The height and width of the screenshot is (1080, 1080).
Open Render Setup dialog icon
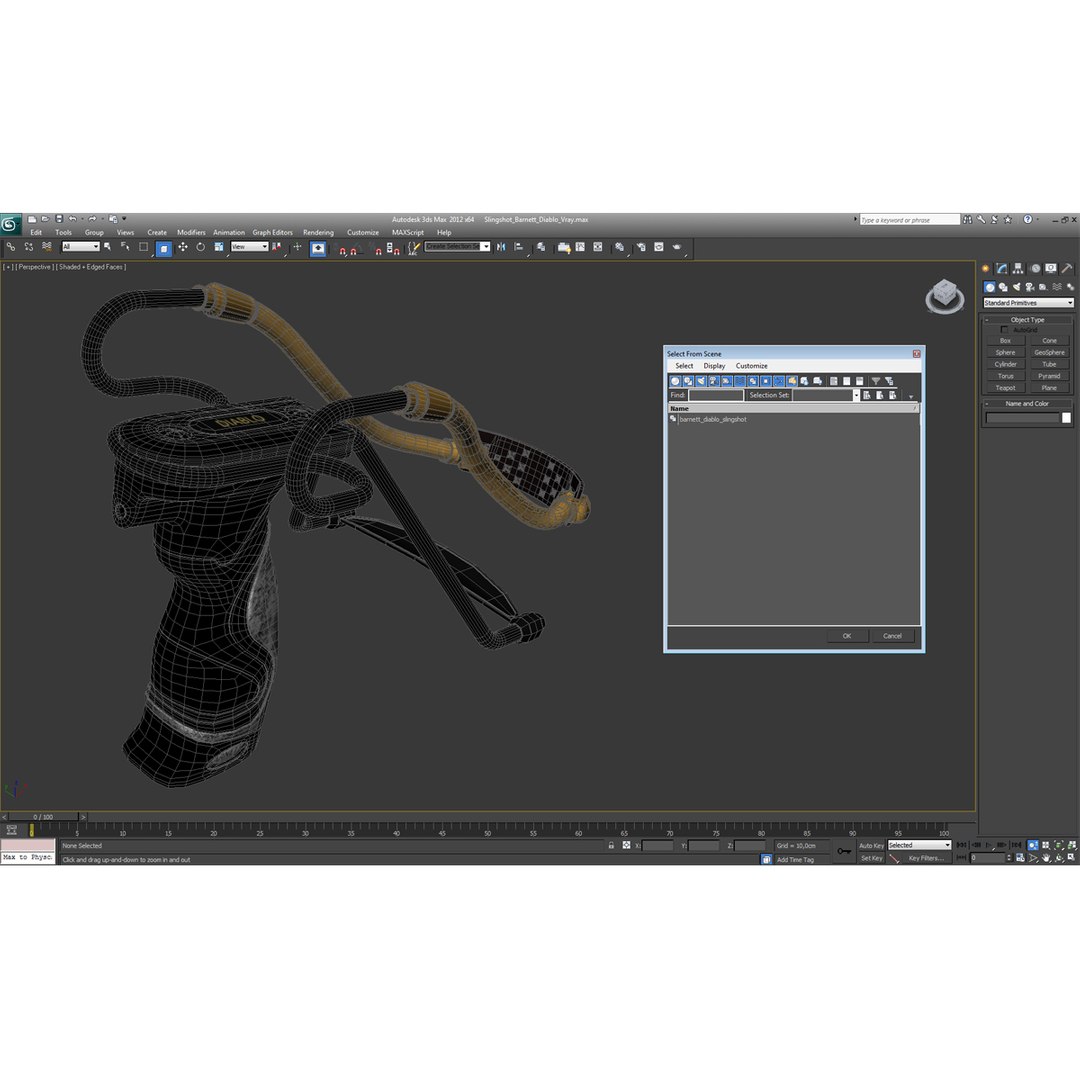pos(641,247)
